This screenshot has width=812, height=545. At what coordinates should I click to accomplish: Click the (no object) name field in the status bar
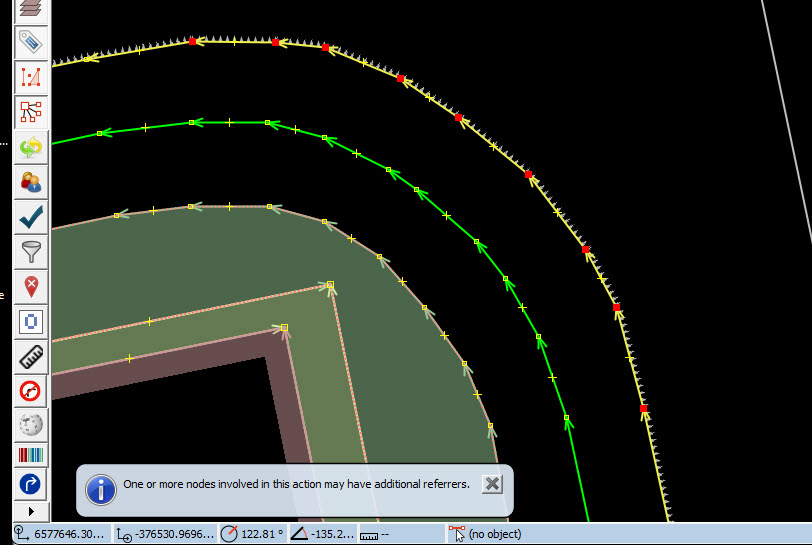click(495, 534)
